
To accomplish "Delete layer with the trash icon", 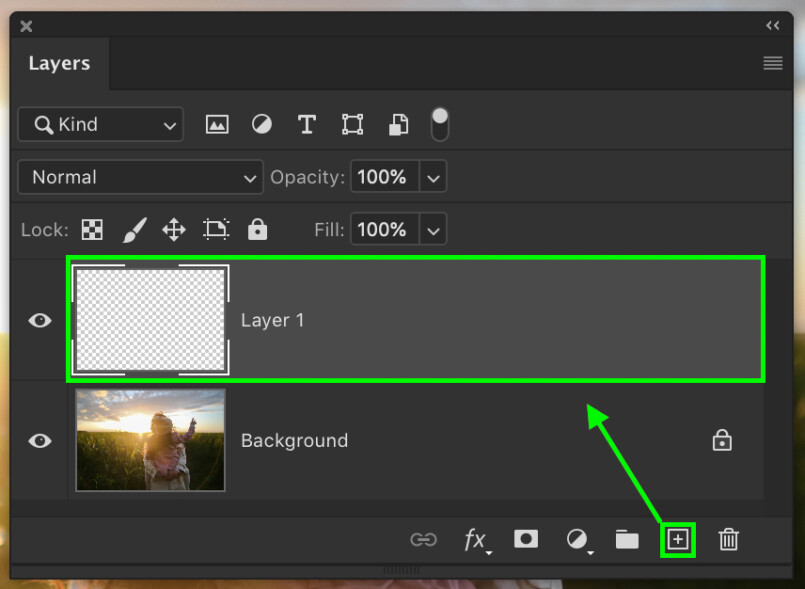I will click(x=728, y=539).
